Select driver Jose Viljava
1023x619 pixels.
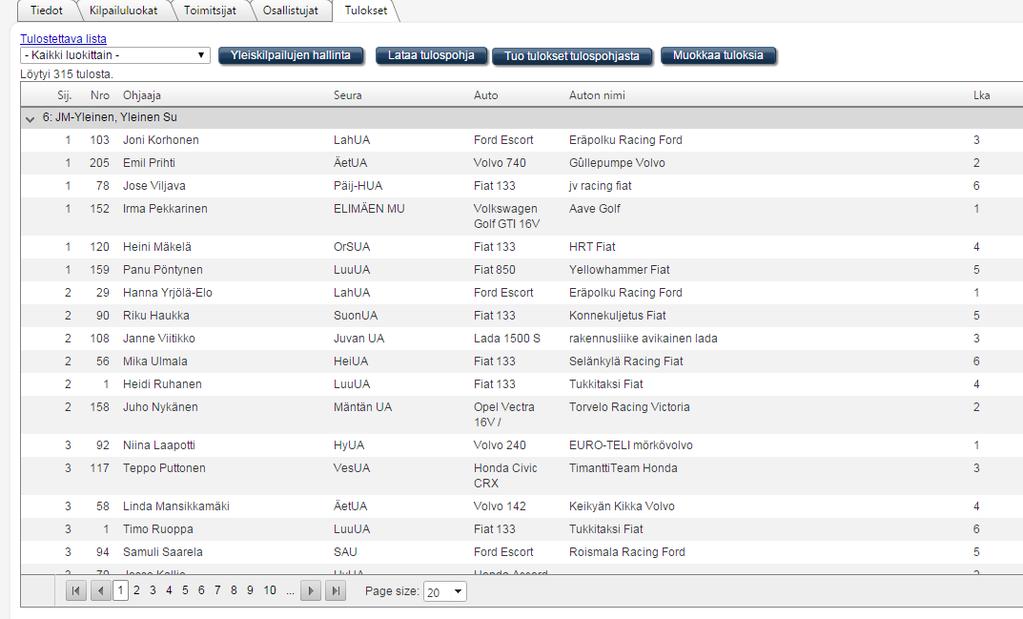[154, 185]
